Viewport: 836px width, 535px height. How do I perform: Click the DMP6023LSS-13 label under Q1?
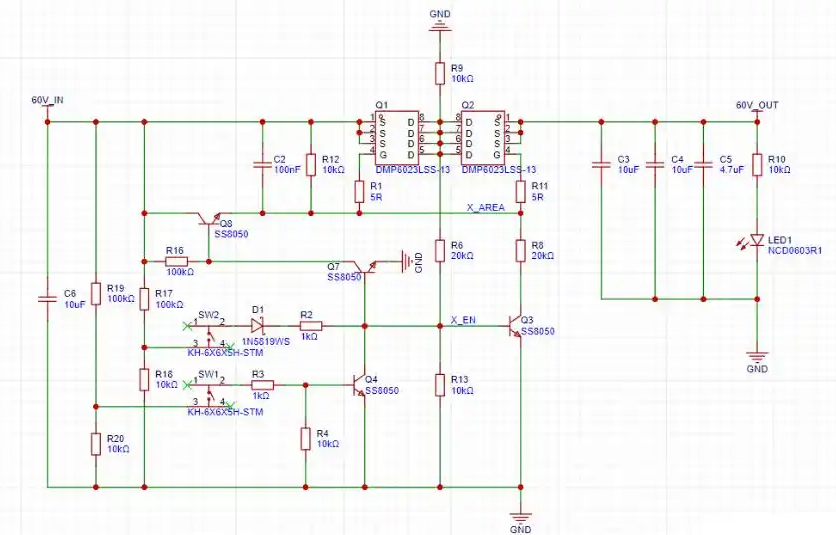(413, 170)
